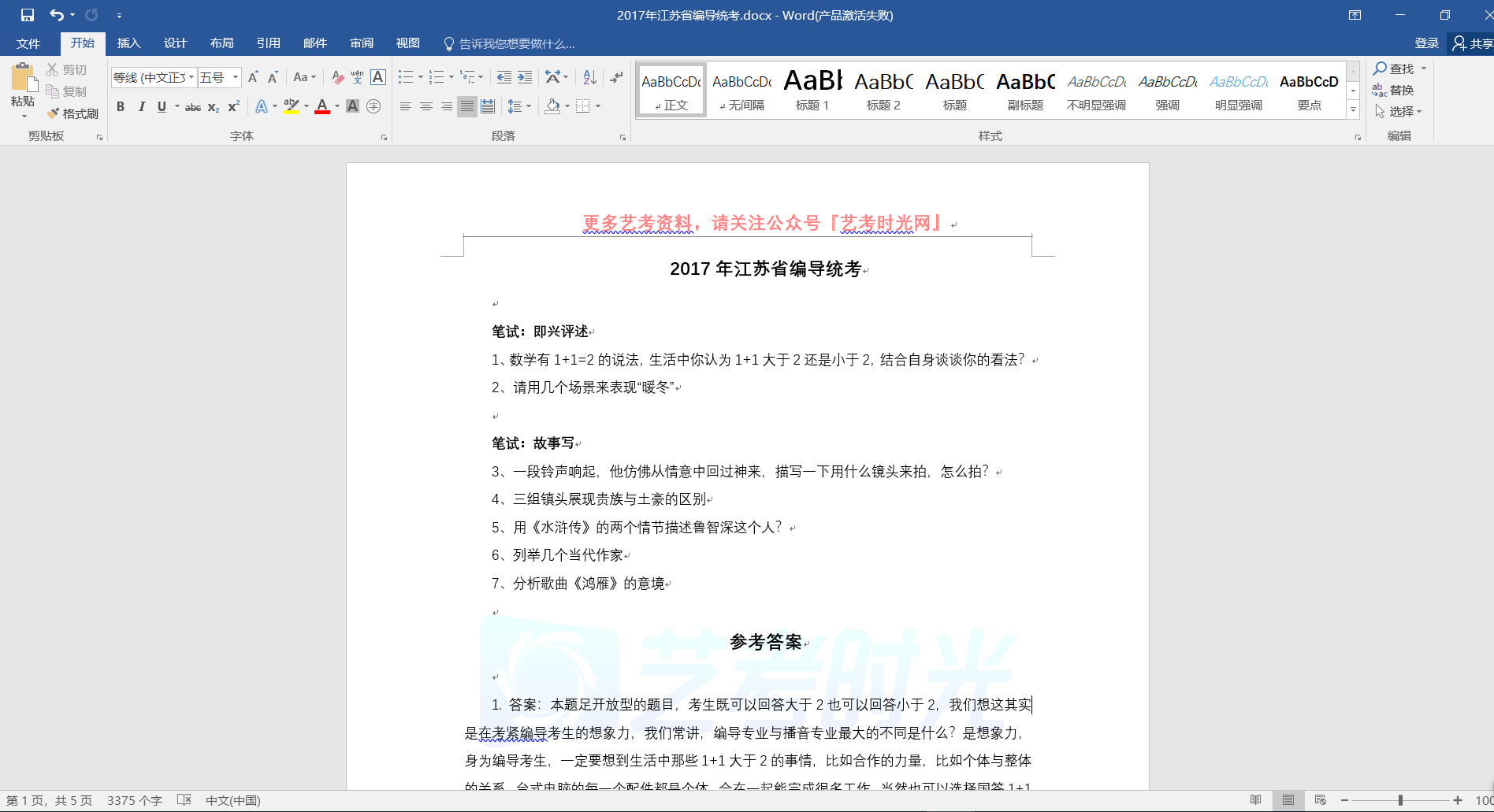Open the font size dropdown

click(235, 77)
